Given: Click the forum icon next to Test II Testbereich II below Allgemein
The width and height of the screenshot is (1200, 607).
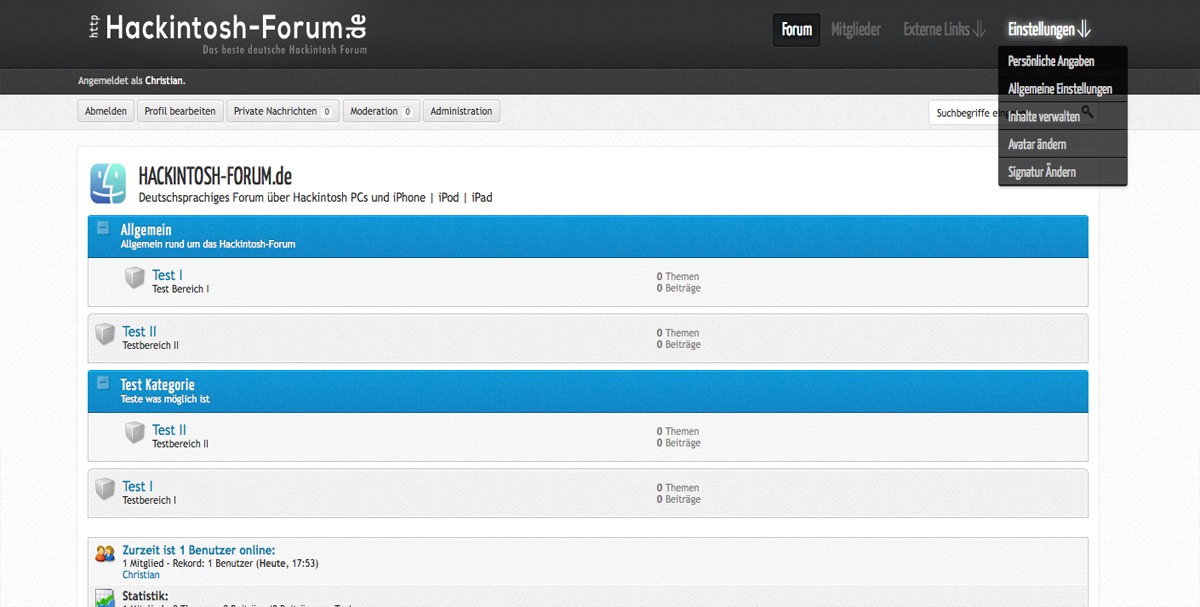Looking at the screenshot, I should coord(105,334).
